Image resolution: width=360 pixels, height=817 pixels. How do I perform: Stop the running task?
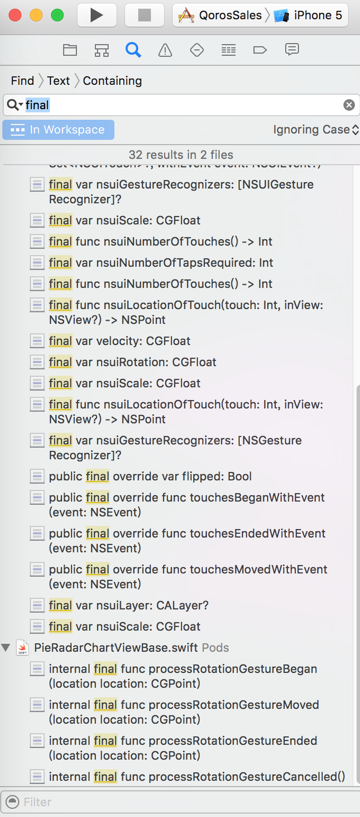pos(144,15)
